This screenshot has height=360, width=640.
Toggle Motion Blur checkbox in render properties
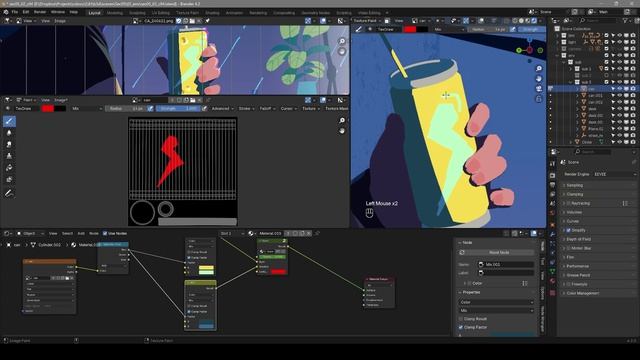click(569, 248)
